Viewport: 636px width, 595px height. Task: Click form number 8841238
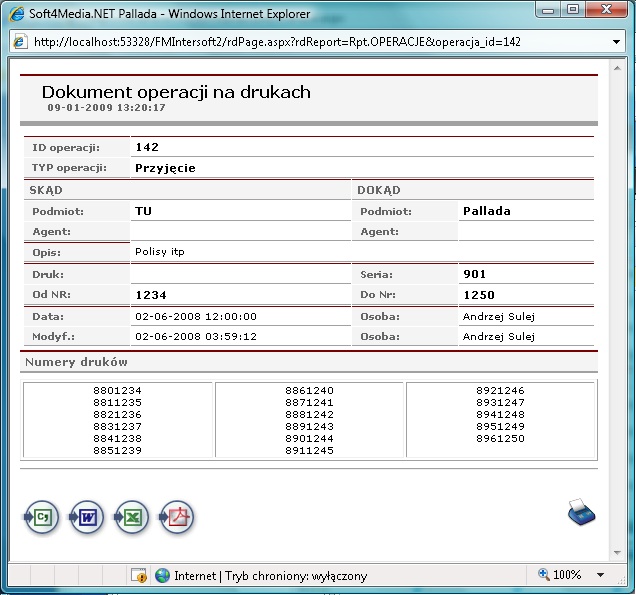pos(118,438)
